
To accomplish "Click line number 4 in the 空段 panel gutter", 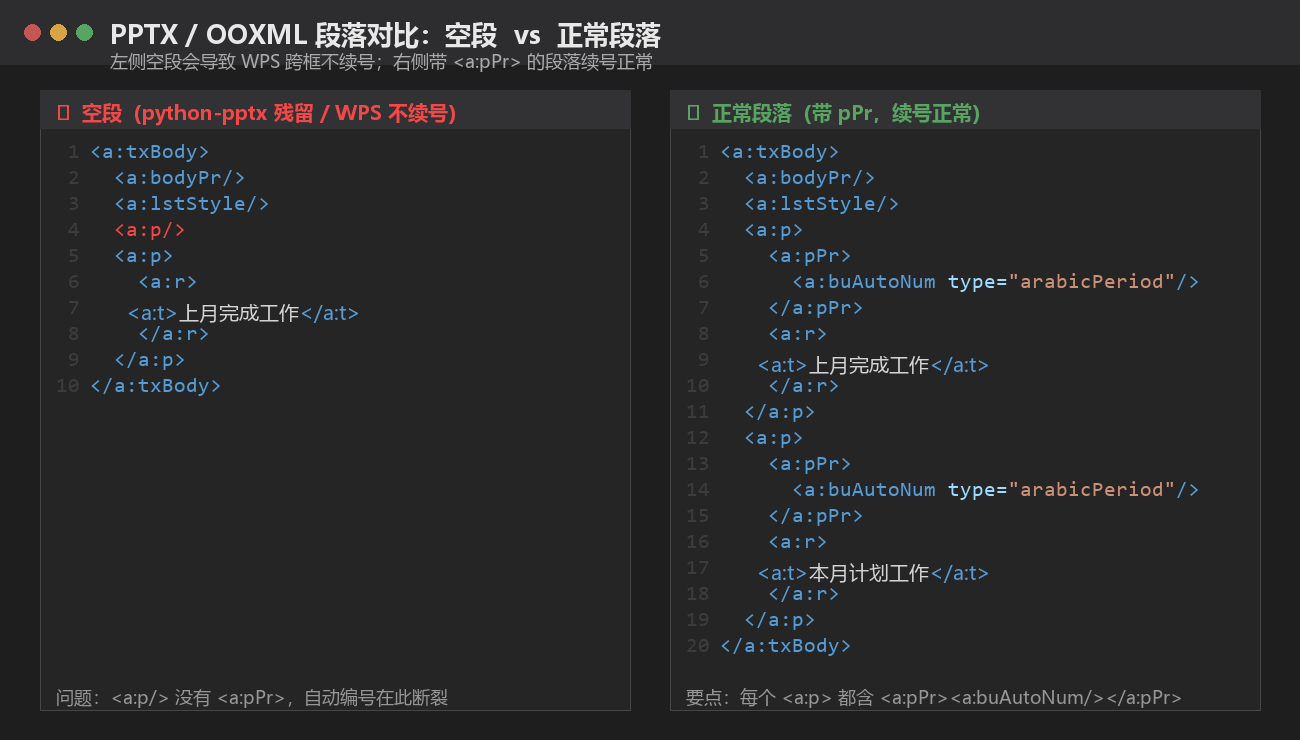I will pos(74,230).
